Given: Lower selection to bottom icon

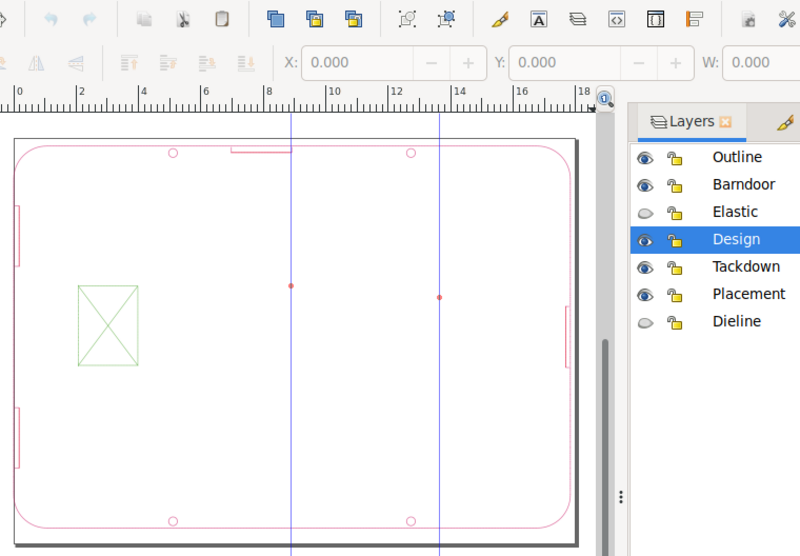Looking at the screenshot, I should pos(246,63).
